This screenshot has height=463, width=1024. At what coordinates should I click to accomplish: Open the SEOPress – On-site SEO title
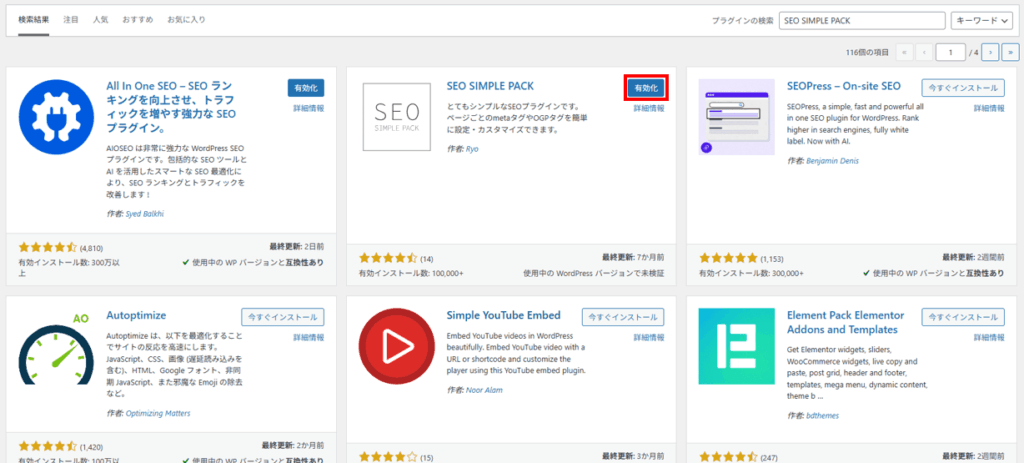point(844,86)
